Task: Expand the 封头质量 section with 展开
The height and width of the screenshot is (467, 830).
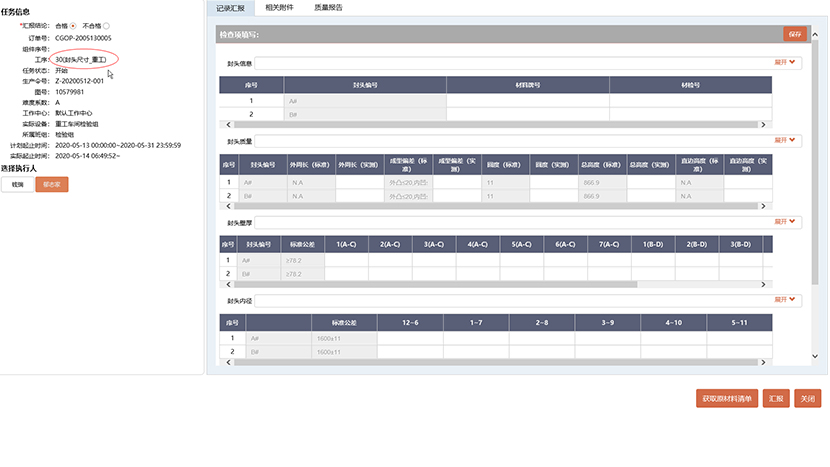Action: pos(786,141)
